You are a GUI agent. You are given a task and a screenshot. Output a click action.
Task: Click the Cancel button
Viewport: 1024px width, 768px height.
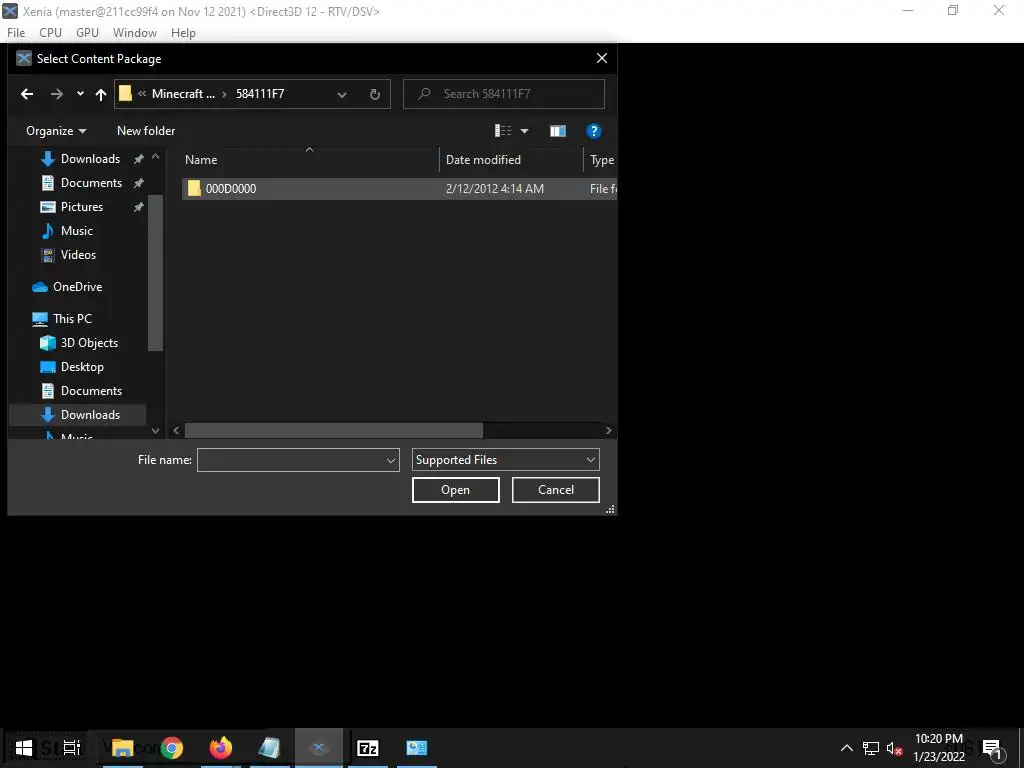(556, 490)
